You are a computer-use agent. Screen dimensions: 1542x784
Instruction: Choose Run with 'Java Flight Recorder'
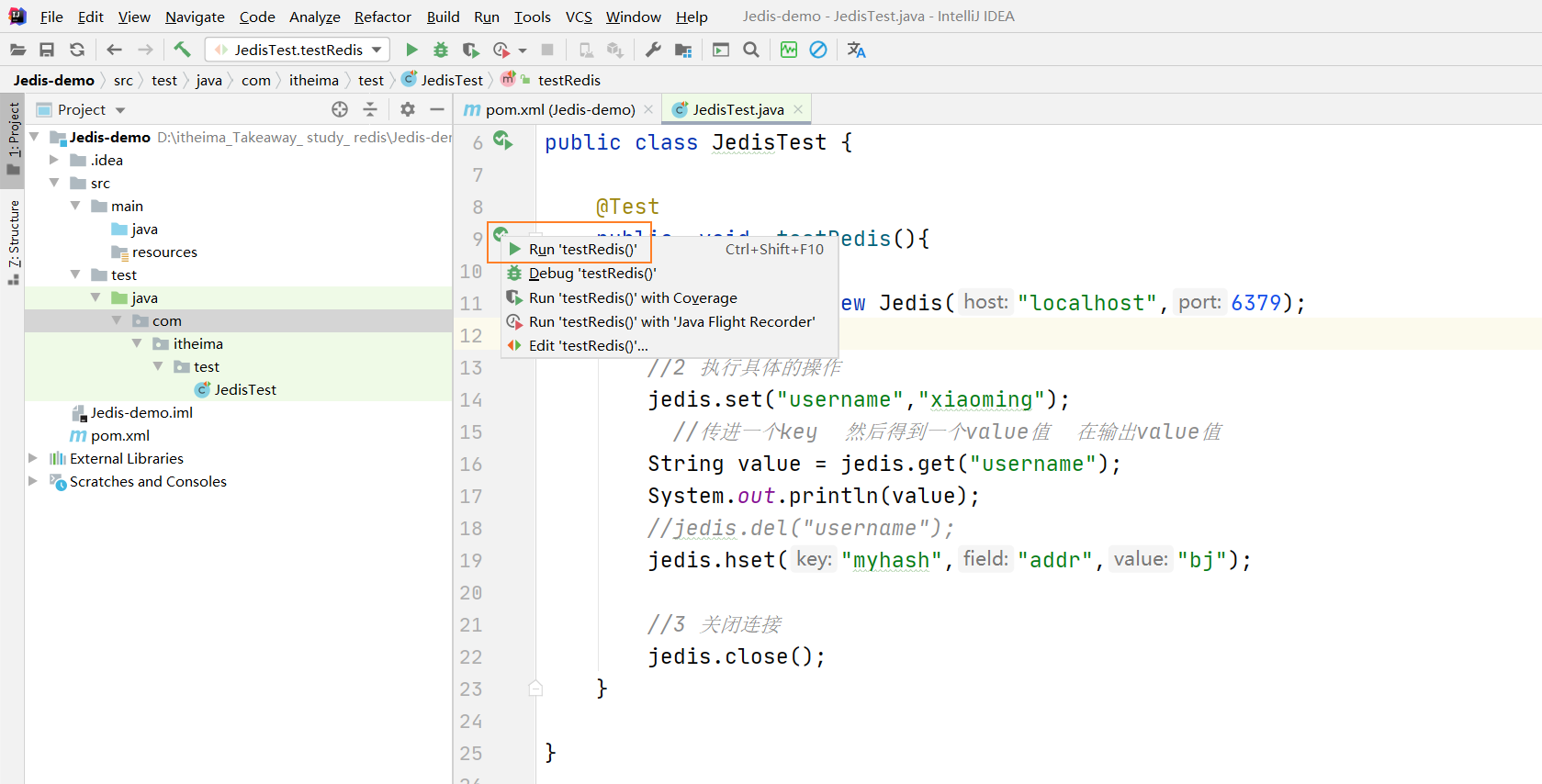click(670, 321)
